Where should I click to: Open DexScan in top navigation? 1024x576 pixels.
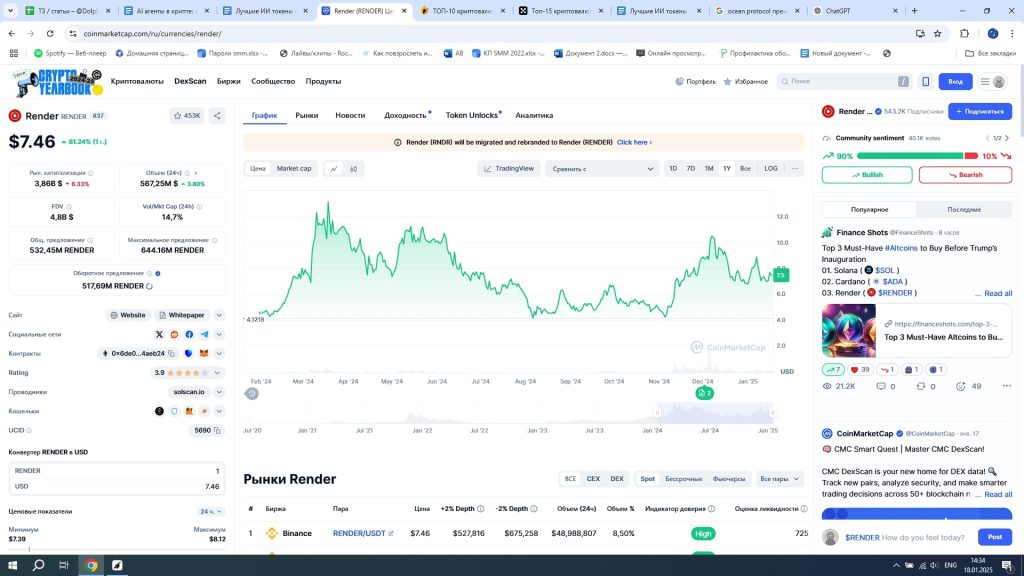(190, 81)
